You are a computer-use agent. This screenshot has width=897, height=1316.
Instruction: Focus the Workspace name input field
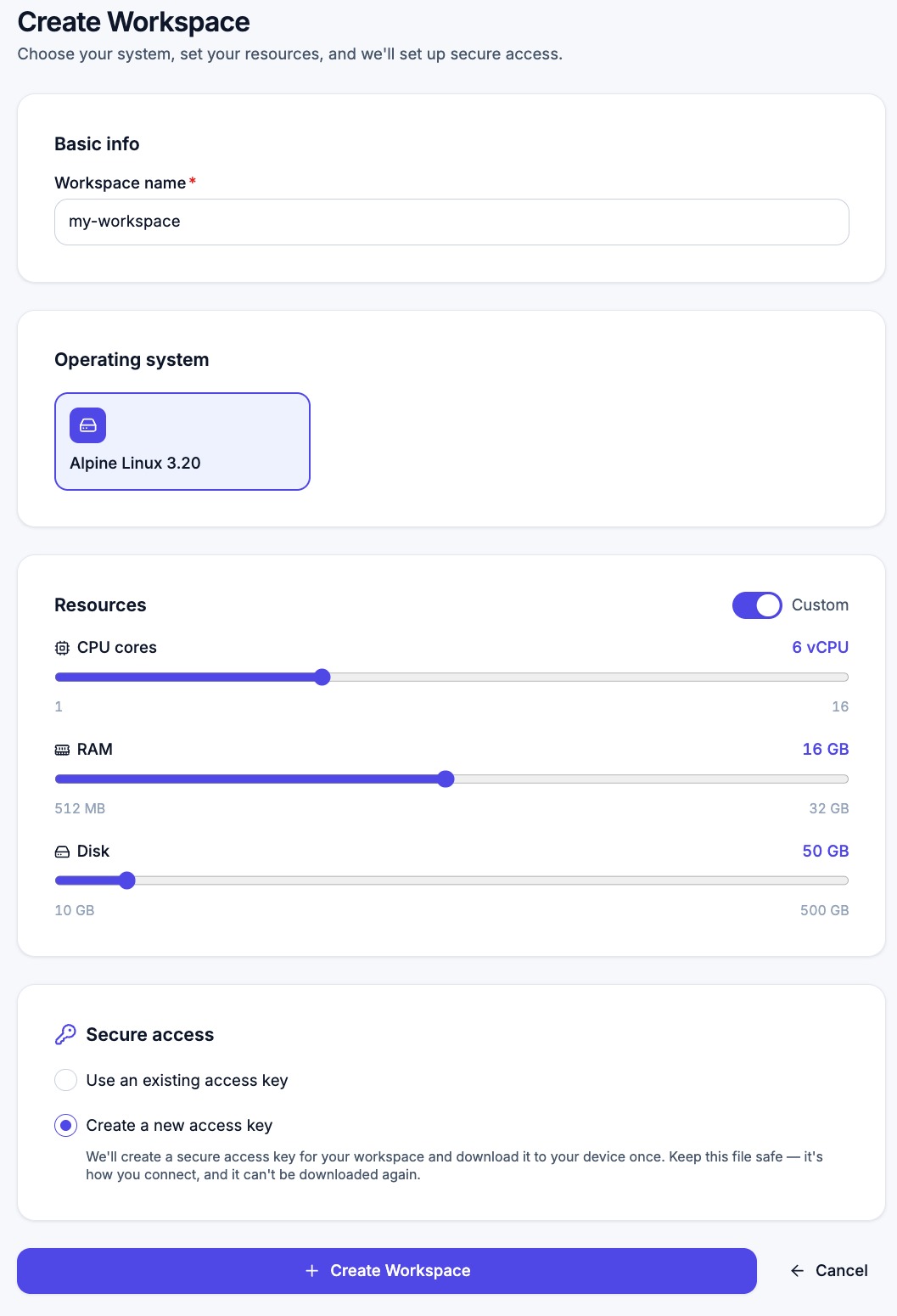[451, 222]
